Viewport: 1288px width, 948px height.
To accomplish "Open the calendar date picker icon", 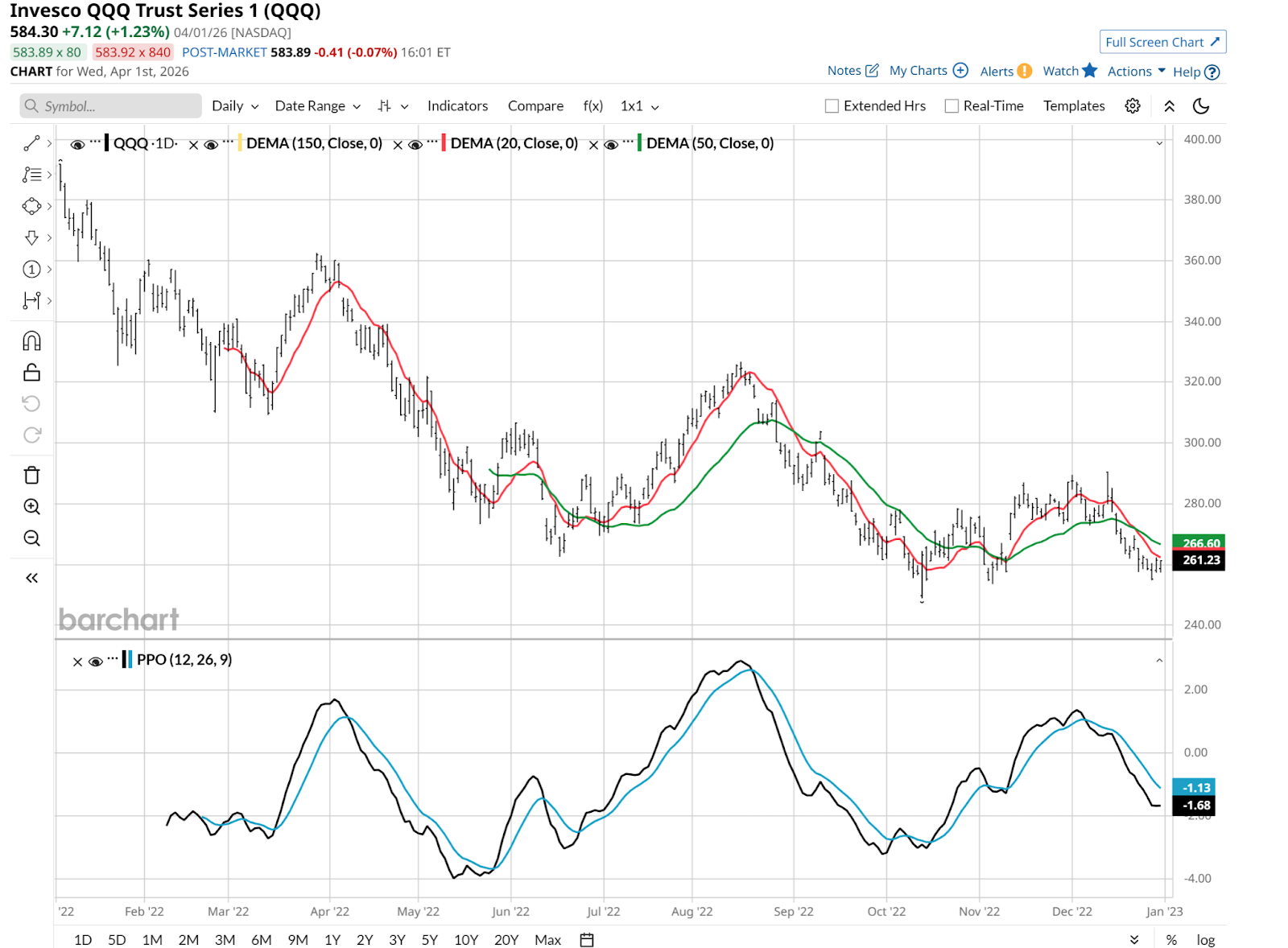I will click(x=587, y=940).
